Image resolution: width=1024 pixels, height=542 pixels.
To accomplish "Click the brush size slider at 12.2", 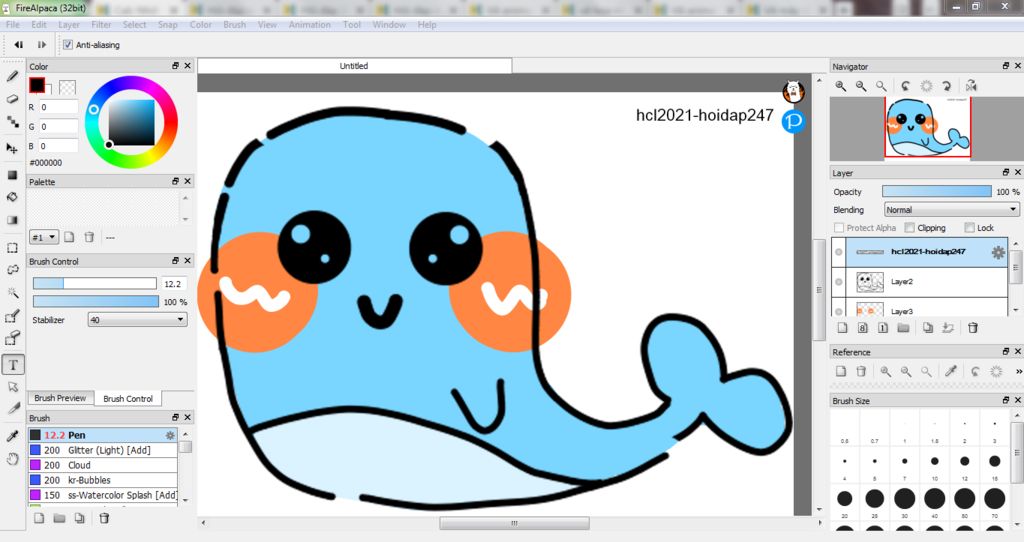I will coord(95,283).
